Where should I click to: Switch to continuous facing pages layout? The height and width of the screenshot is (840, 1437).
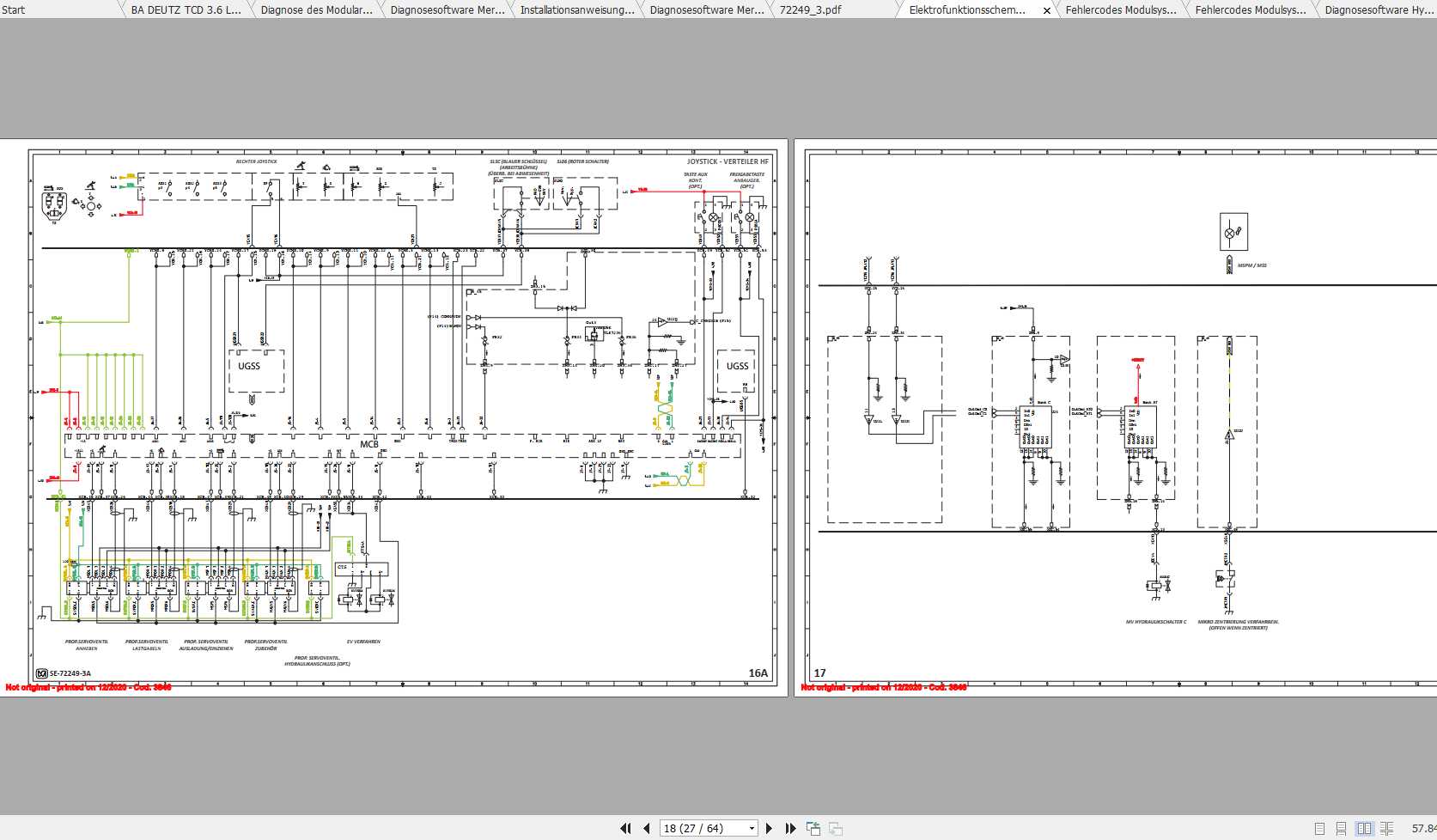pos(1385,829)
